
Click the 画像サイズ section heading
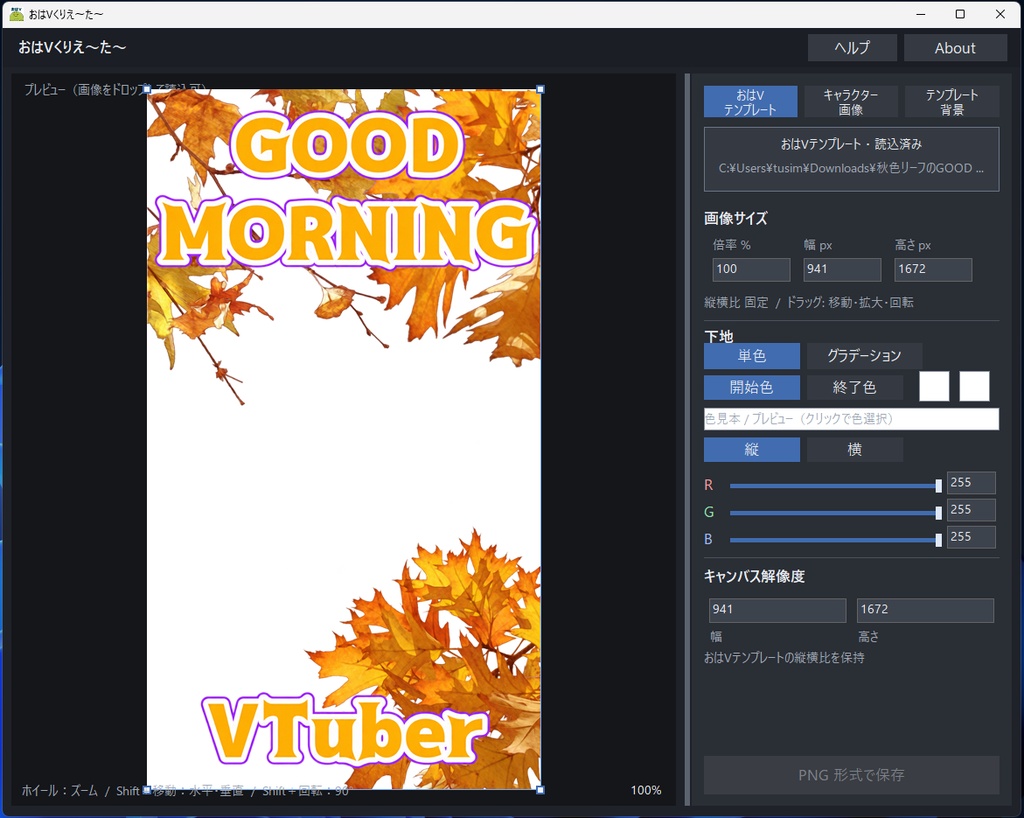(x=735, y=219)
